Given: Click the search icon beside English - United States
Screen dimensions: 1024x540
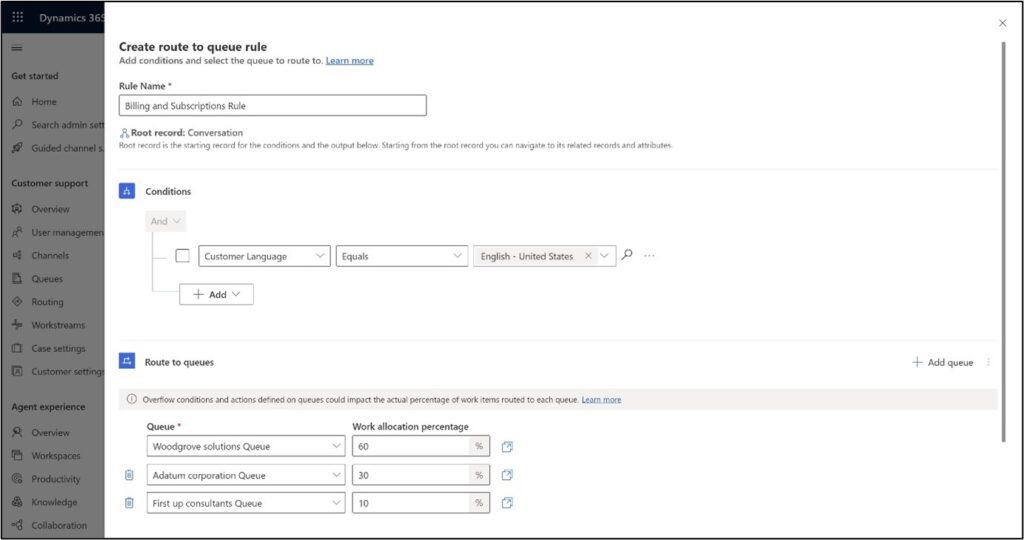Looking at the screenshot, I should [627, 255].
